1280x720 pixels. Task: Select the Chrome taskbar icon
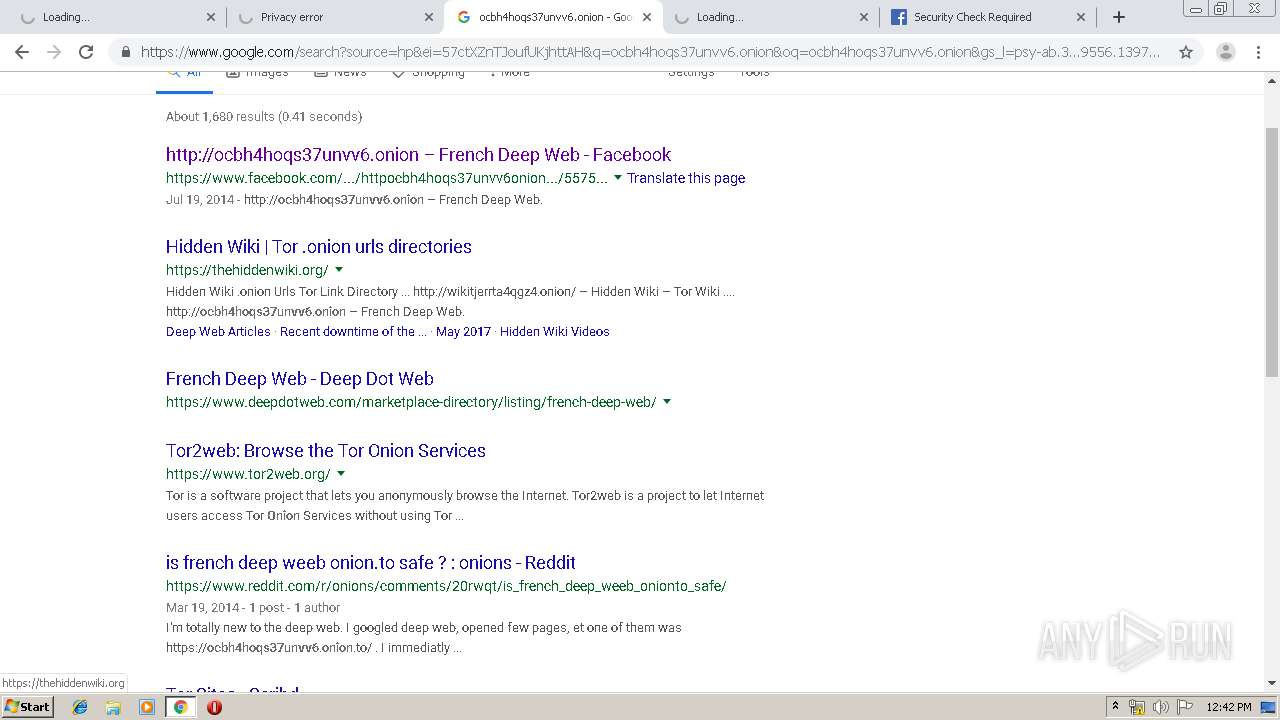coord(180,707)
